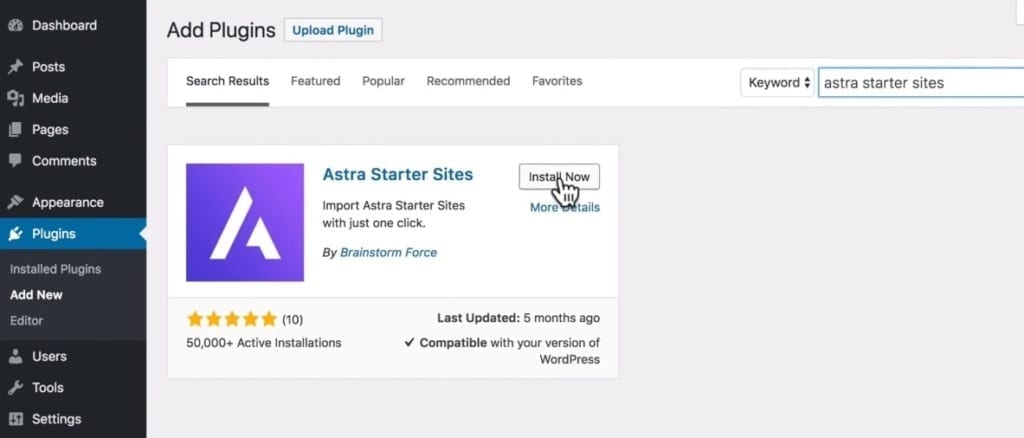The height and width of the screenshot is (438, 1024).
Task: Open Installed Plugins submenu item
Action: pos(56,269)
